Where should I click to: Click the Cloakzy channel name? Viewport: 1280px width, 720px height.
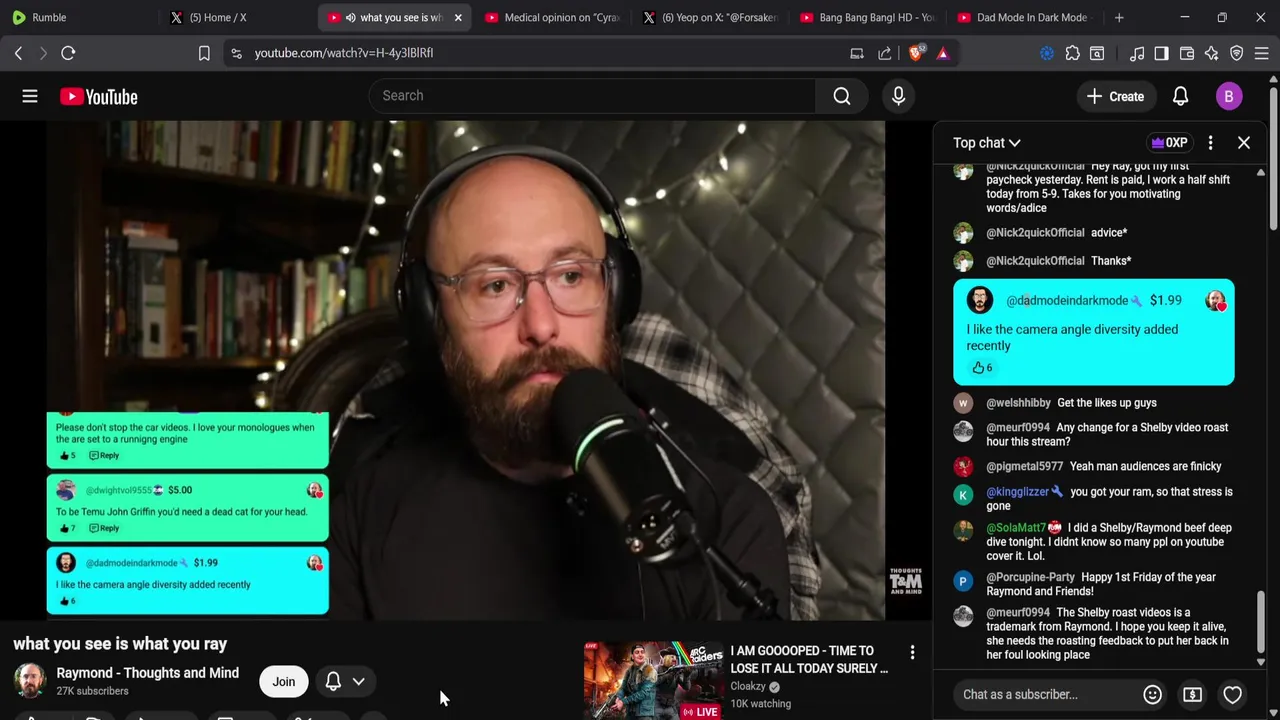click(748, 686)
